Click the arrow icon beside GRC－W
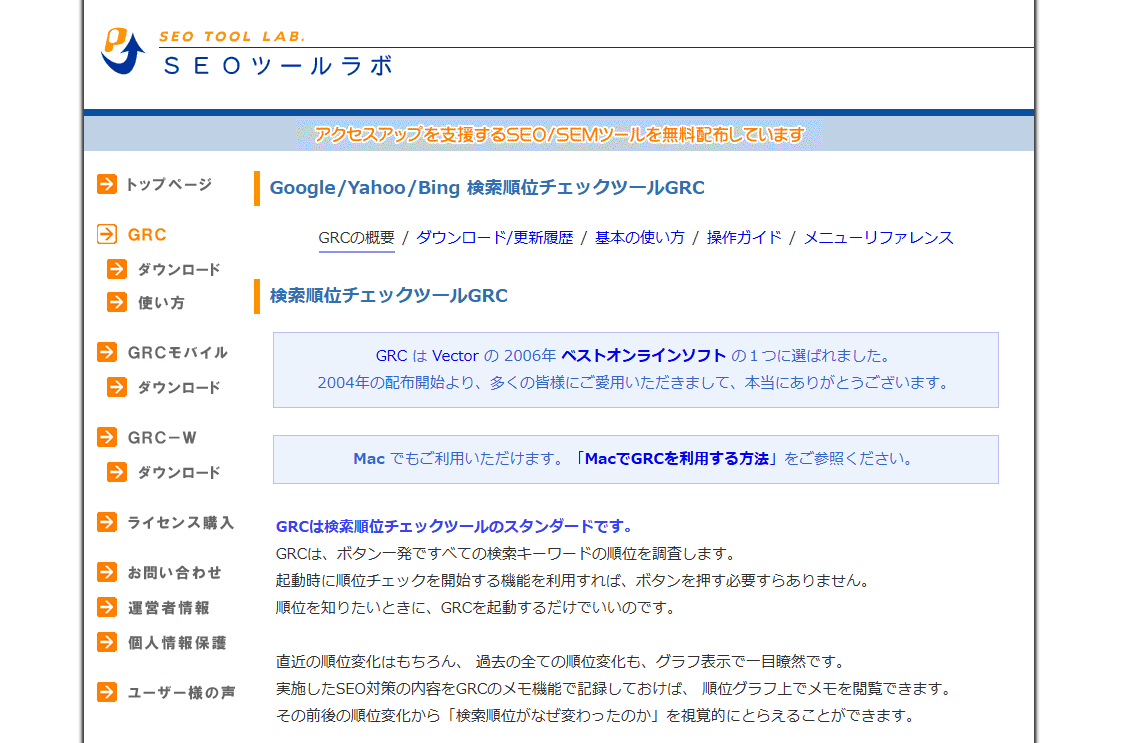 [x=107, y=436]
